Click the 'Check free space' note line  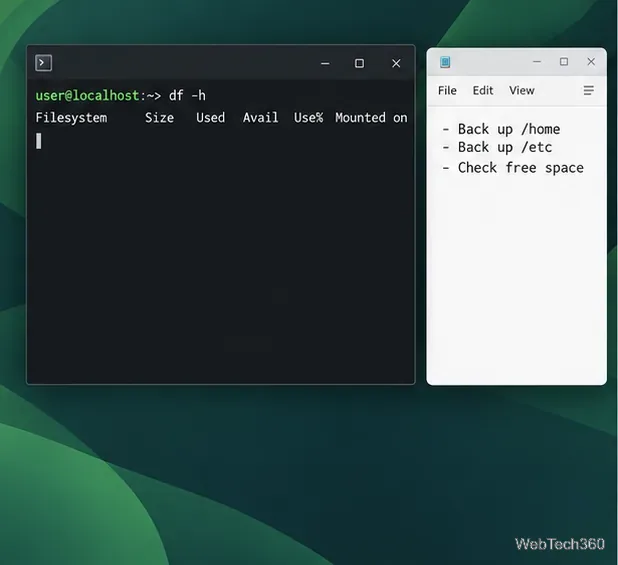click(x=513, y=168)
